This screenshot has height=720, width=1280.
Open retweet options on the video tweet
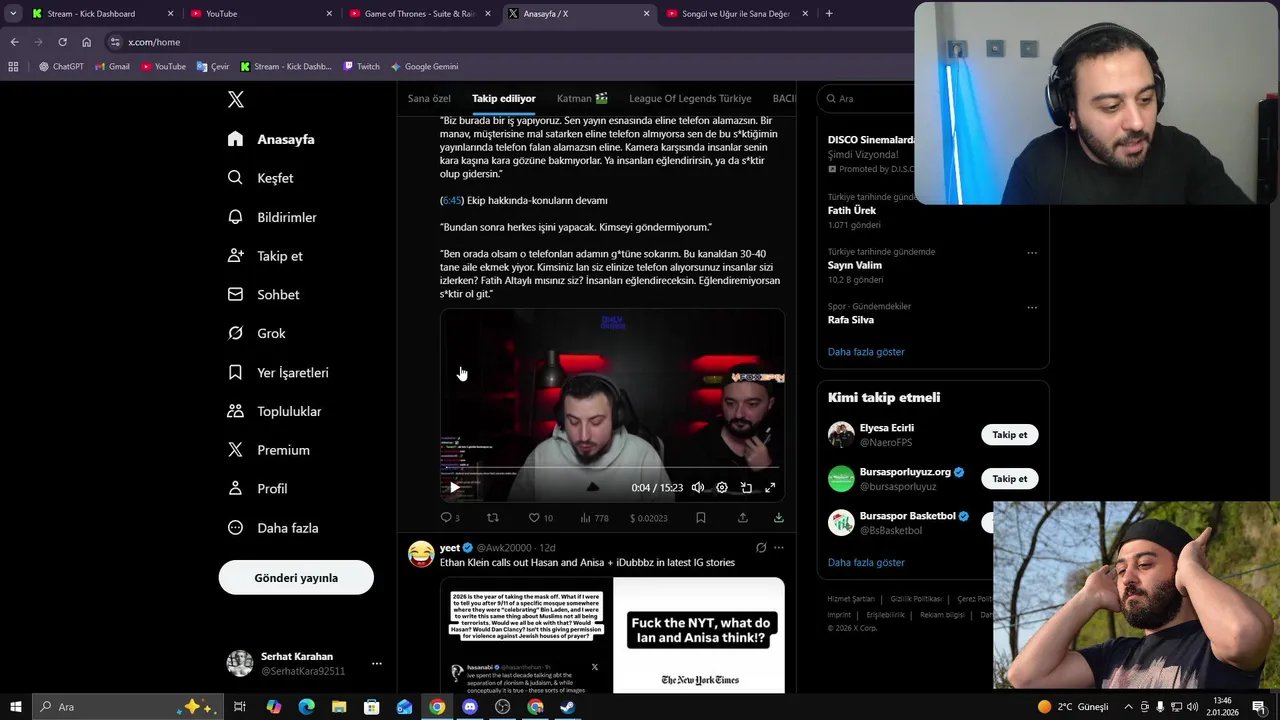(x=492, y=518)
